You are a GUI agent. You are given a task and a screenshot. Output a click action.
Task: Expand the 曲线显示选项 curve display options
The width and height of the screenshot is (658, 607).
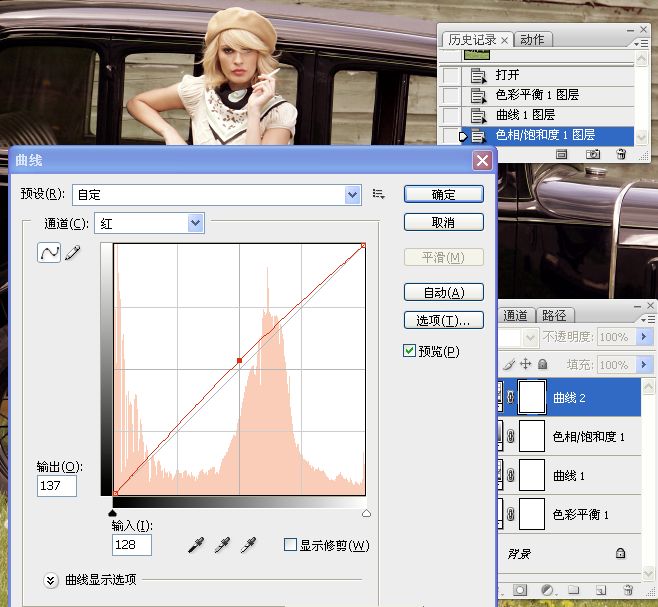(51, 579)
